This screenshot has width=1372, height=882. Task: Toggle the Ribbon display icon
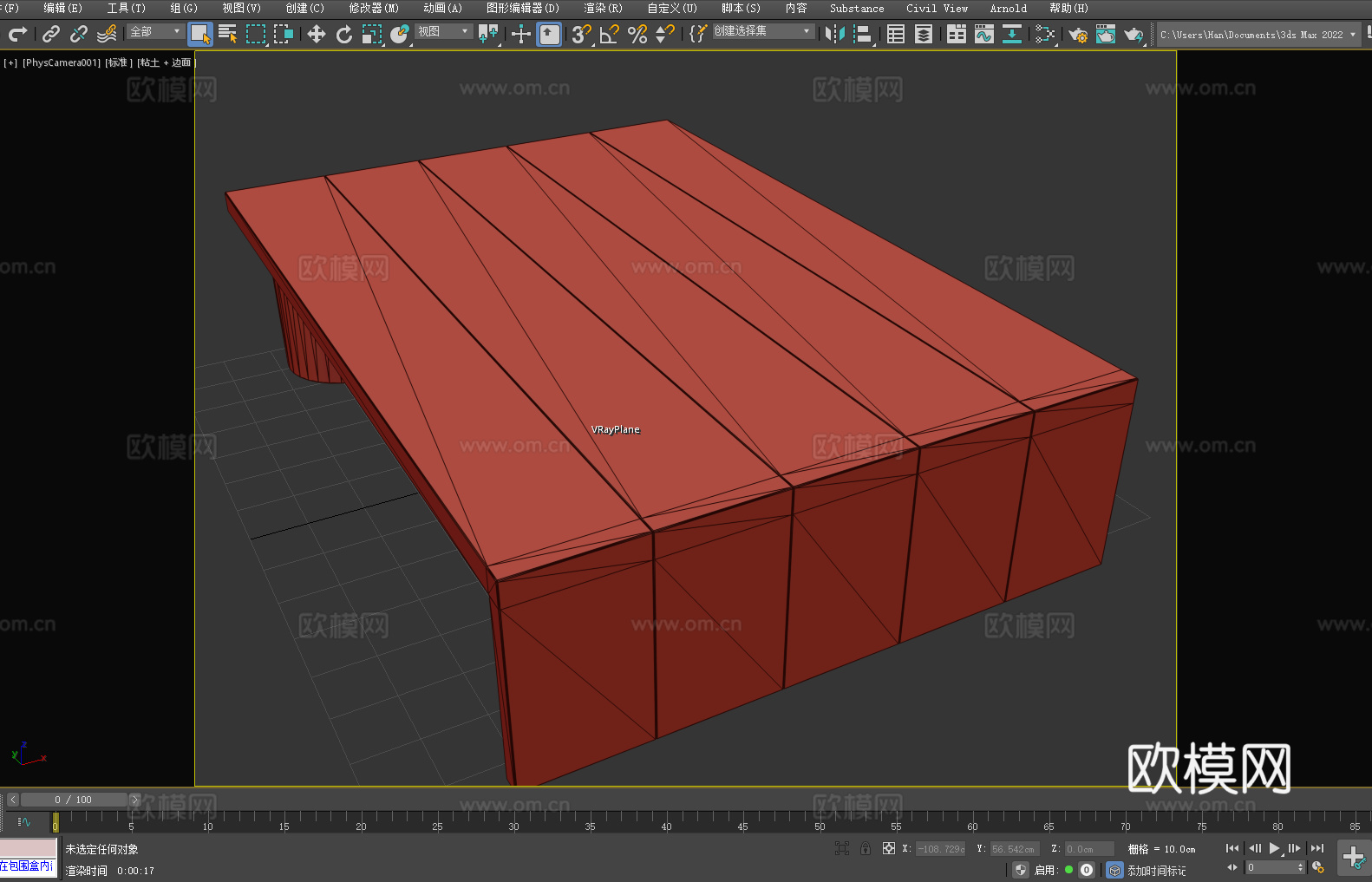tap(957, 34)
